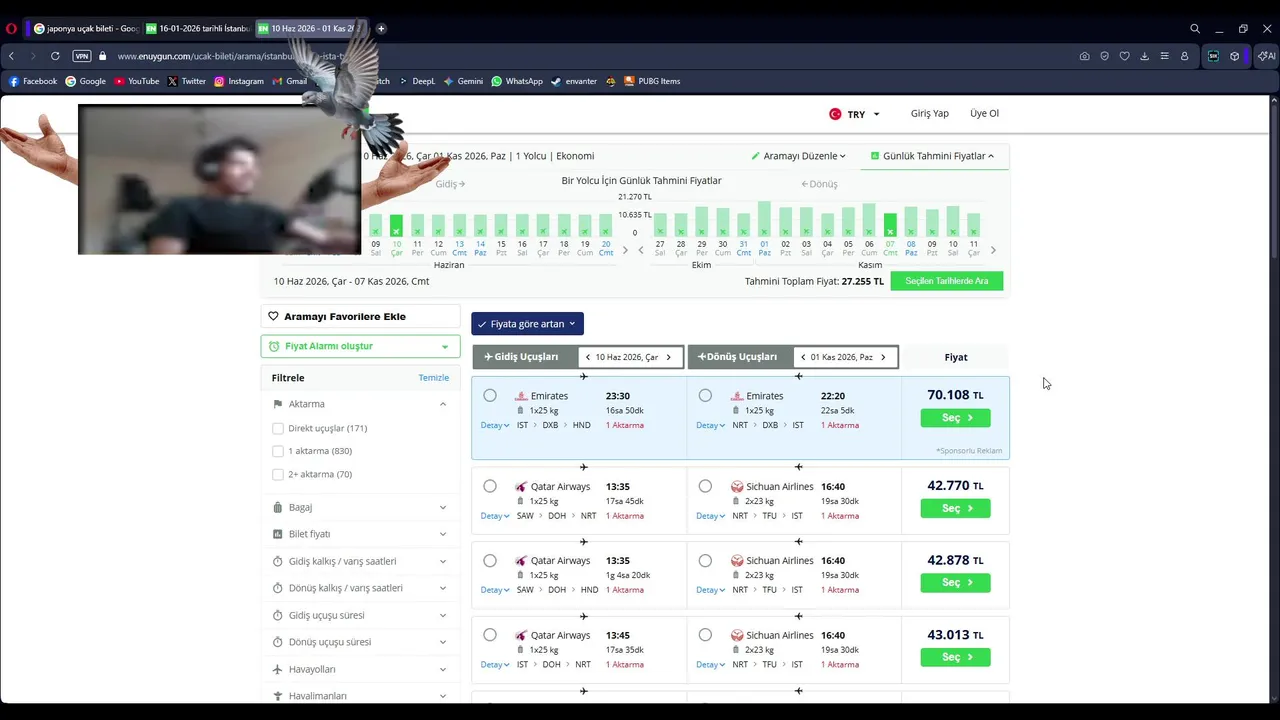The image size is (1280, 720).
Task: Take a snapshot with the camera icon
Action: click(1084, 56)
